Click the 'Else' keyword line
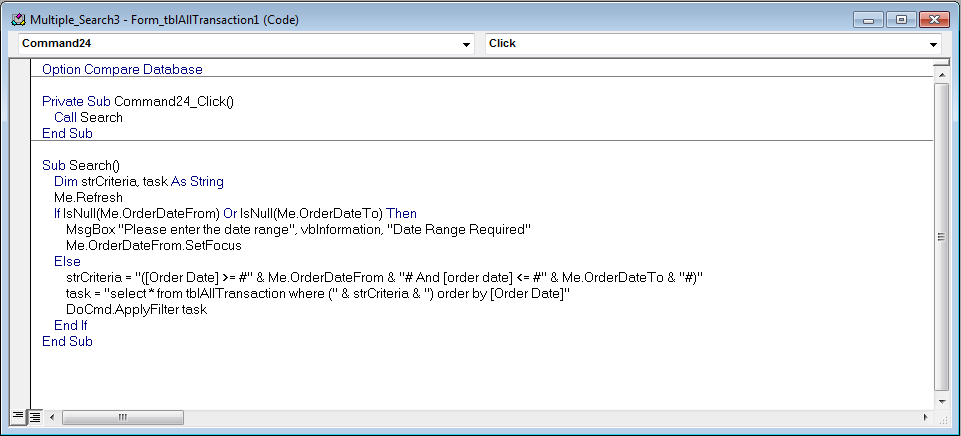961x436 pixels. (67, 261)
